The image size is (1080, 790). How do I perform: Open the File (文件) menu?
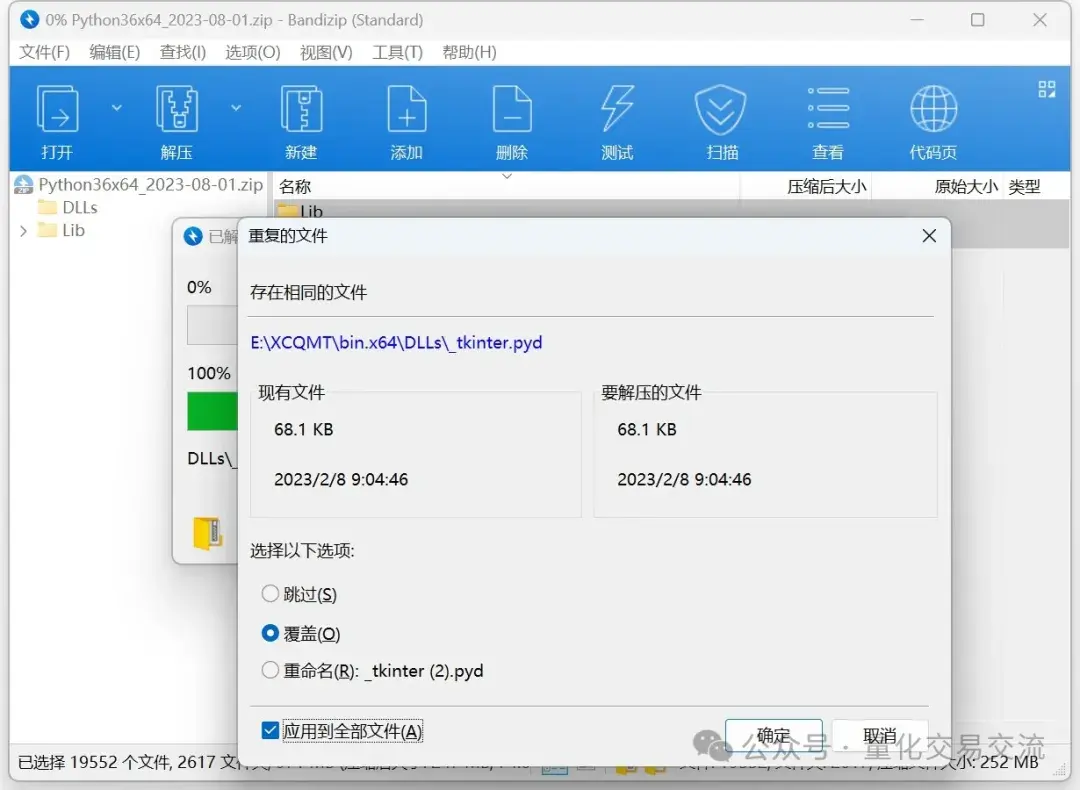(45, 52)
